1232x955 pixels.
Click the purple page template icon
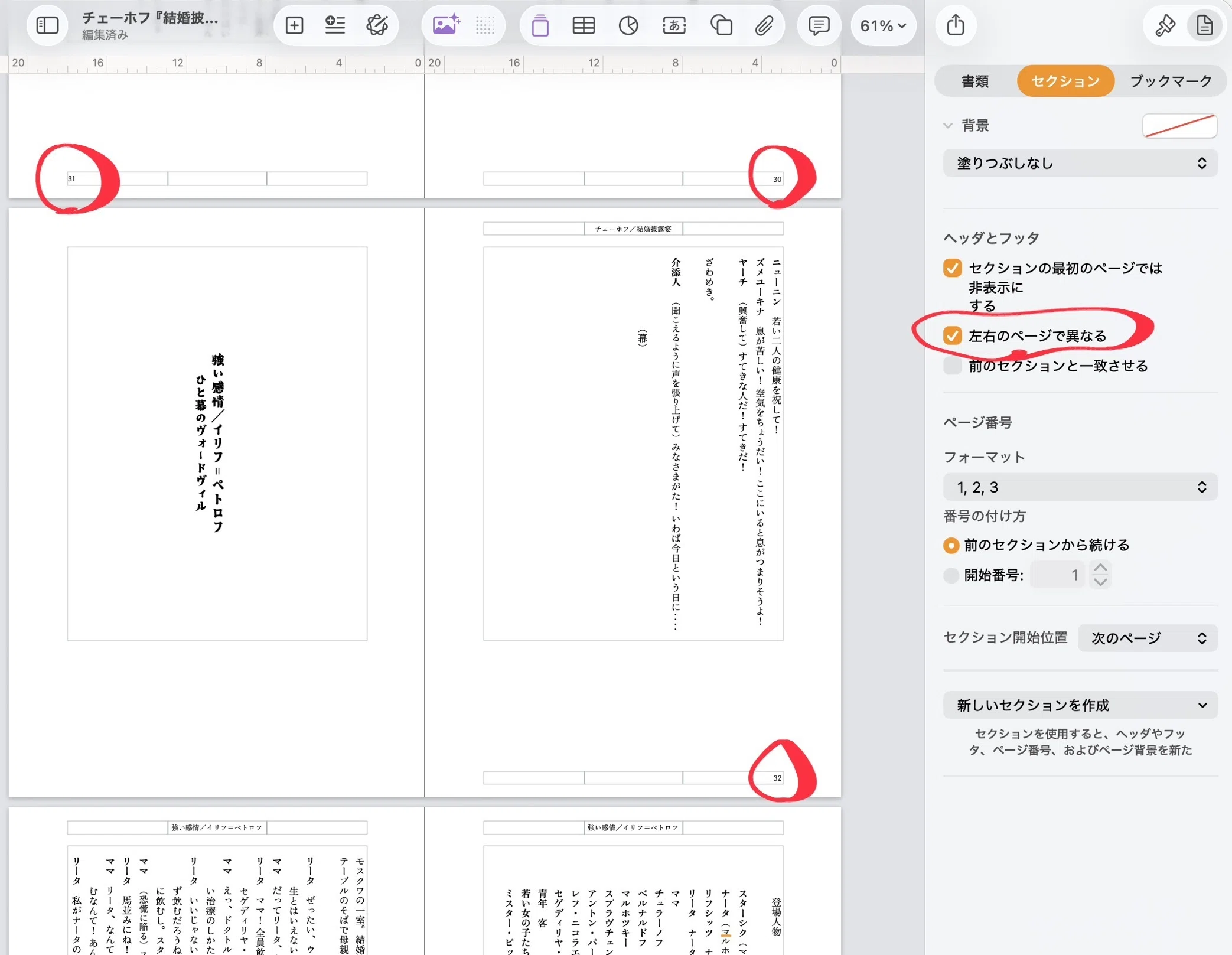(540, 25)
